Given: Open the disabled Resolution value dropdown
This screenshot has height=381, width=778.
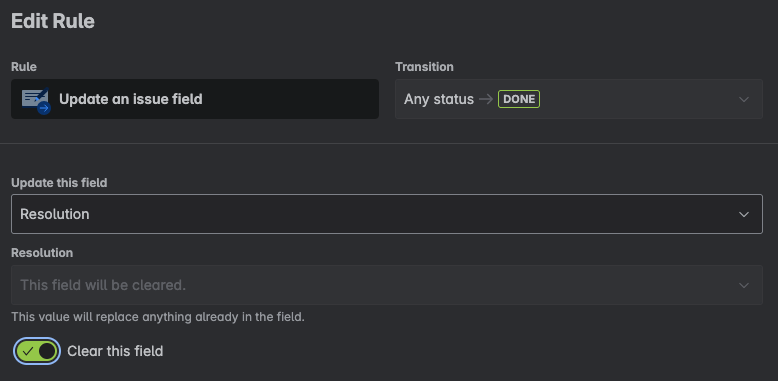Looking at the screenshot, I should click(387, 285).
